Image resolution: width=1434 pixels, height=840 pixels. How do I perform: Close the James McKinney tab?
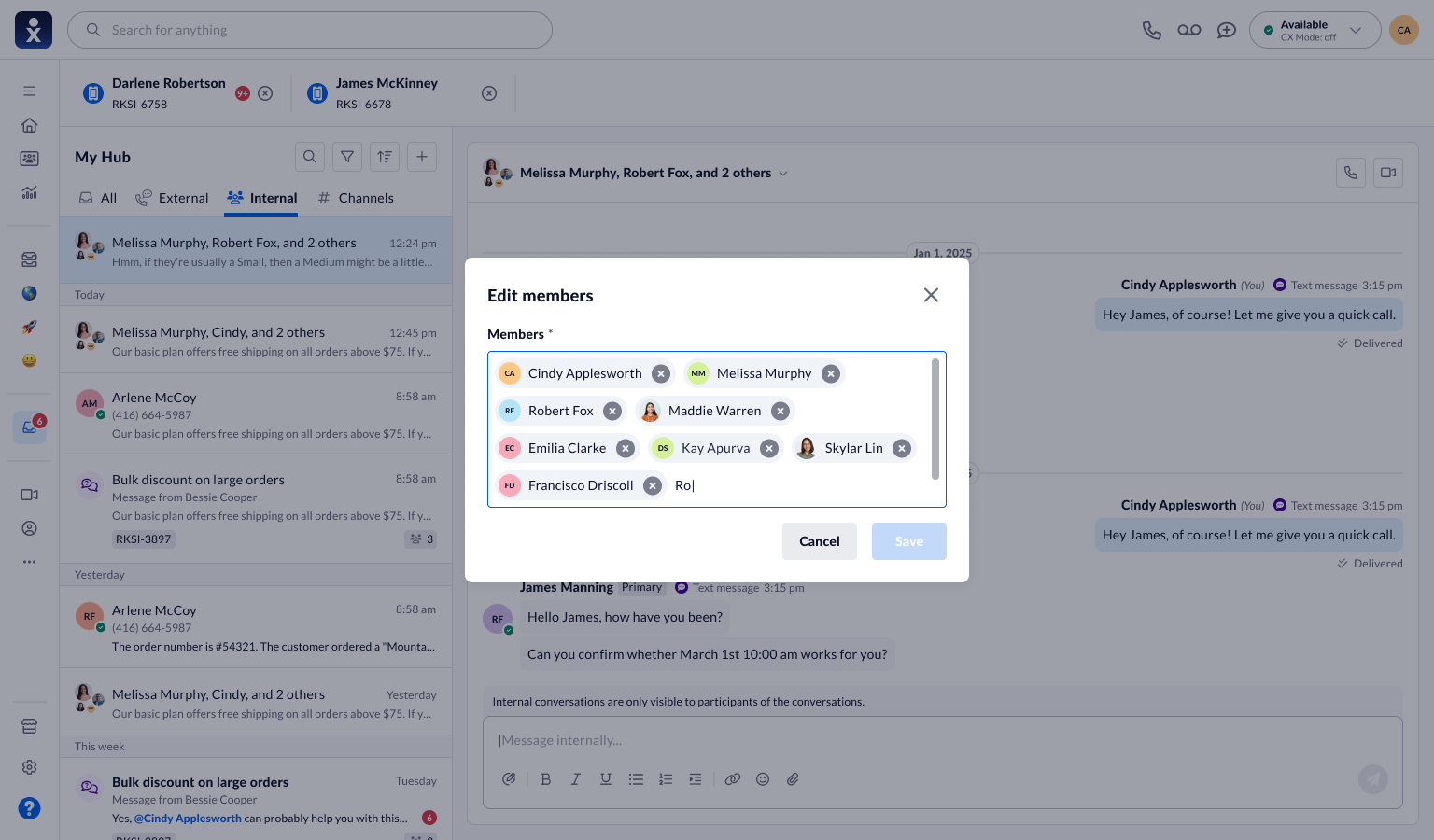[x=489, y=93]
